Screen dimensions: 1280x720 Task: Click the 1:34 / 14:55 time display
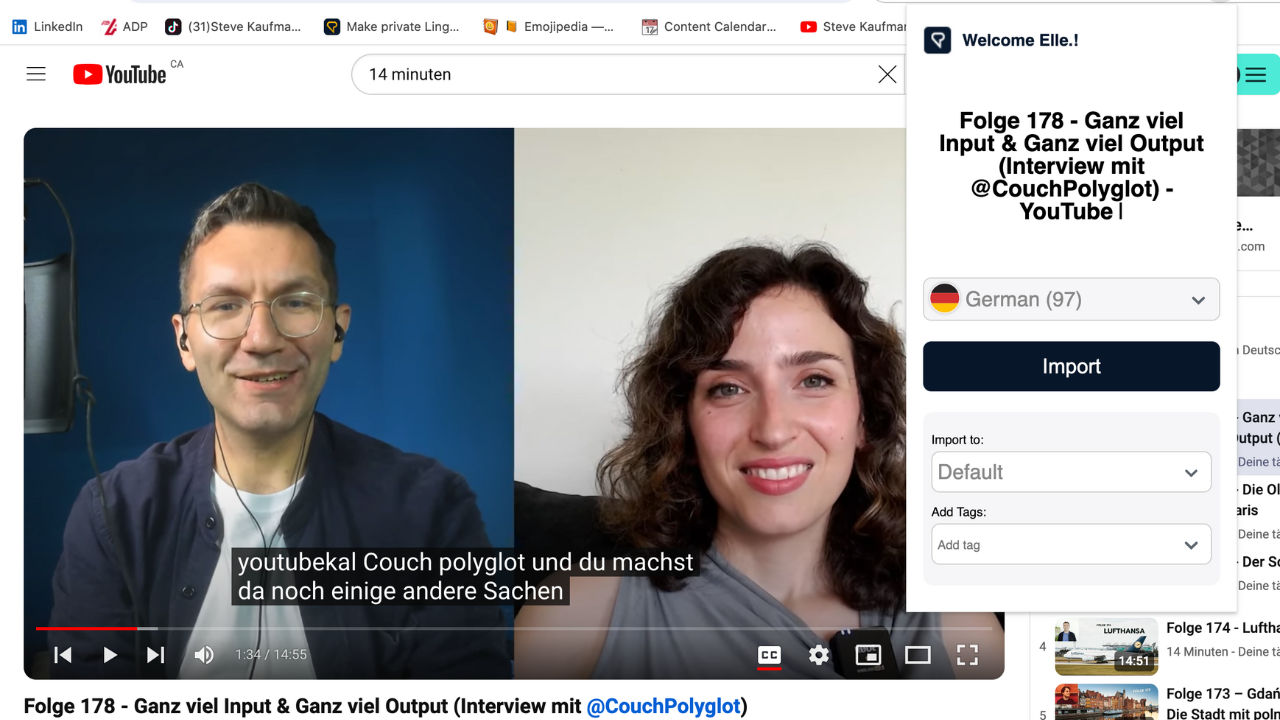coord(271,655)
